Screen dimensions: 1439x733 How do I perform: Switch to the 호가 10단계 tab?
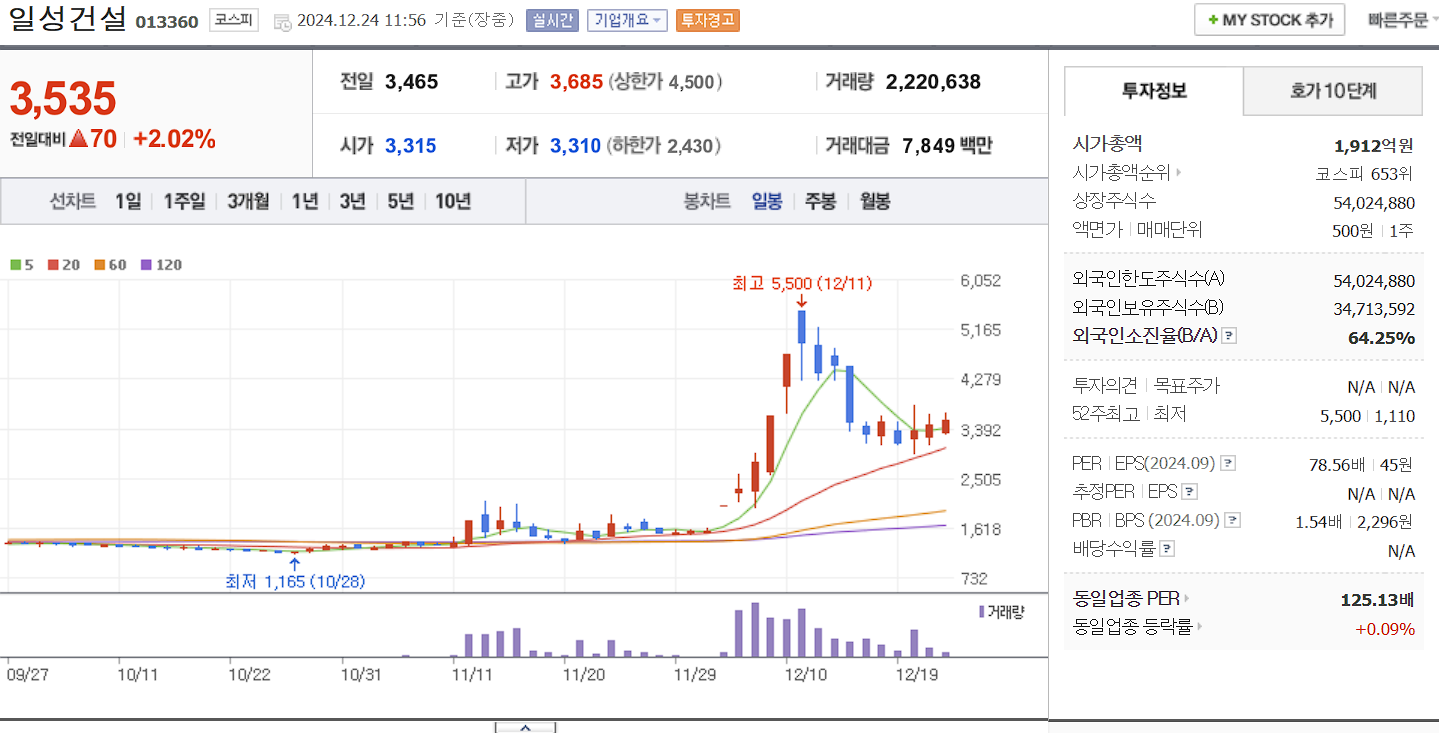pos(1331,90)
